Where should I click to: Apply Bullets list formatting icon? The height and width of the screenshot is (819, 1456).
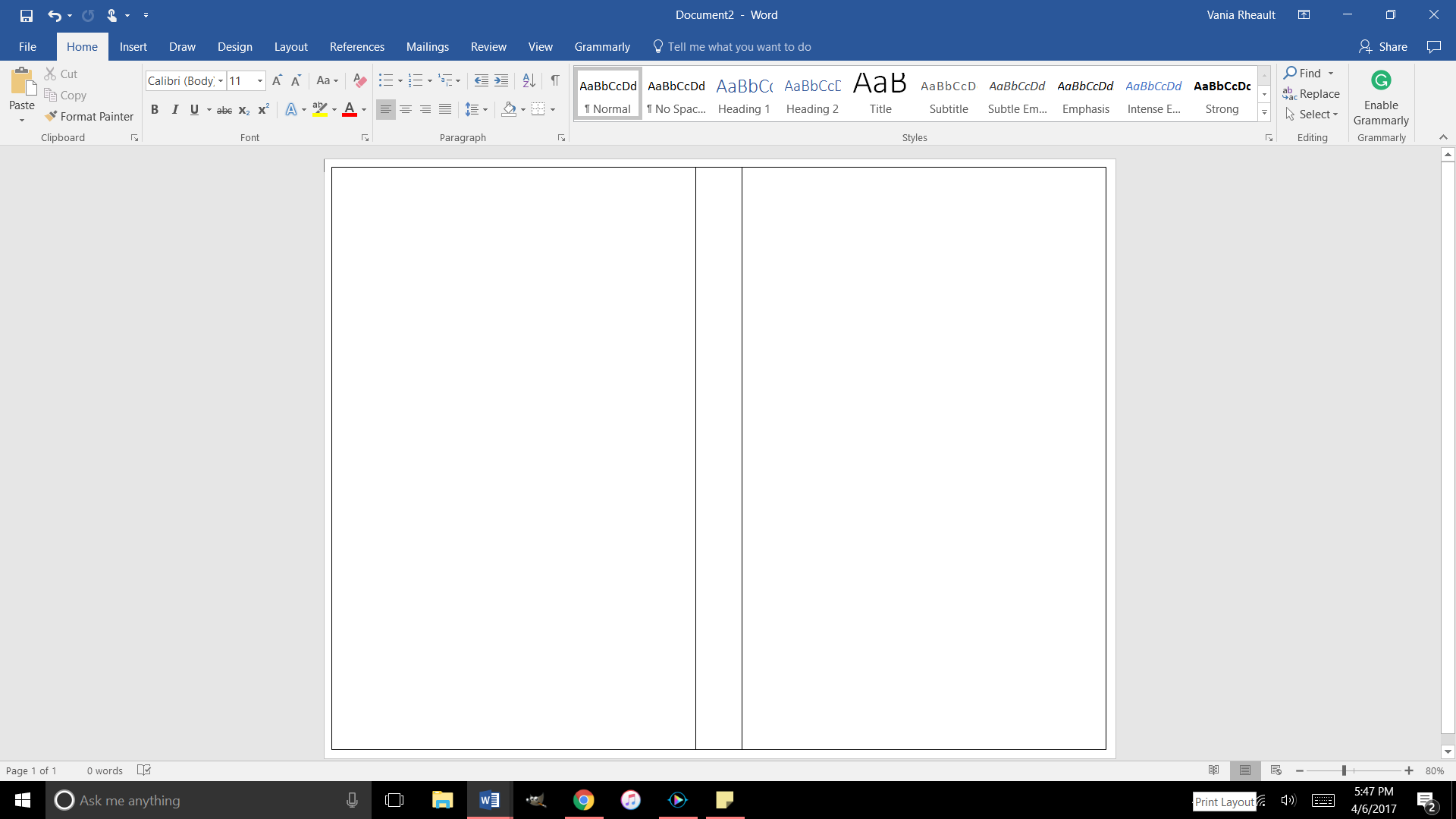[385, 80]
